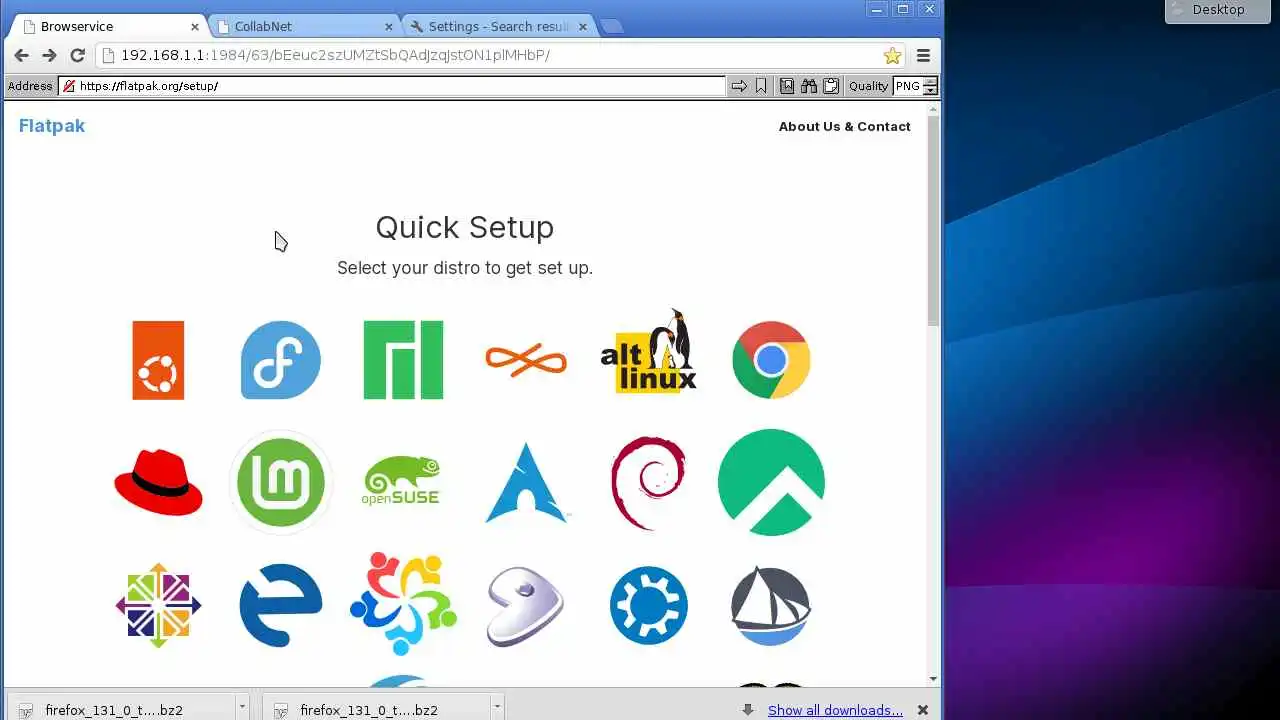Select the Red Hat logo
The height and width of the screenshot is (720, 1280).
point(158,482)
